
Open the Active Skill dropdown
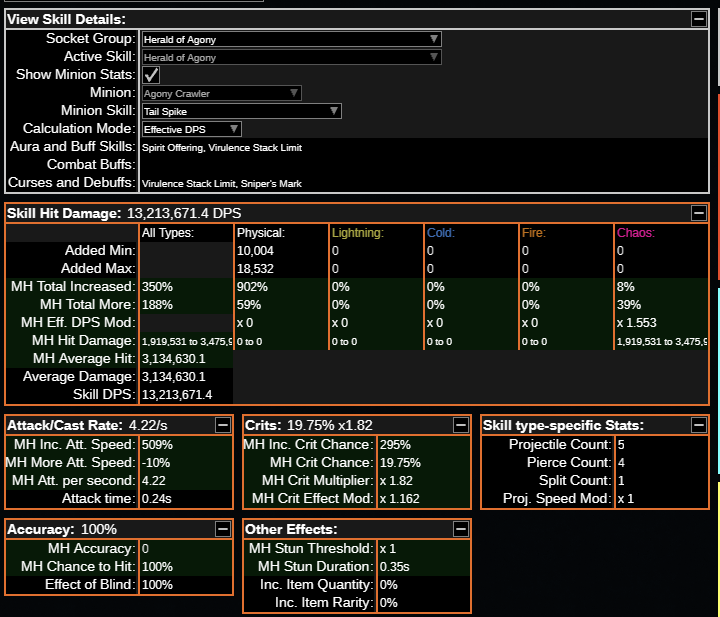(292, 57)
